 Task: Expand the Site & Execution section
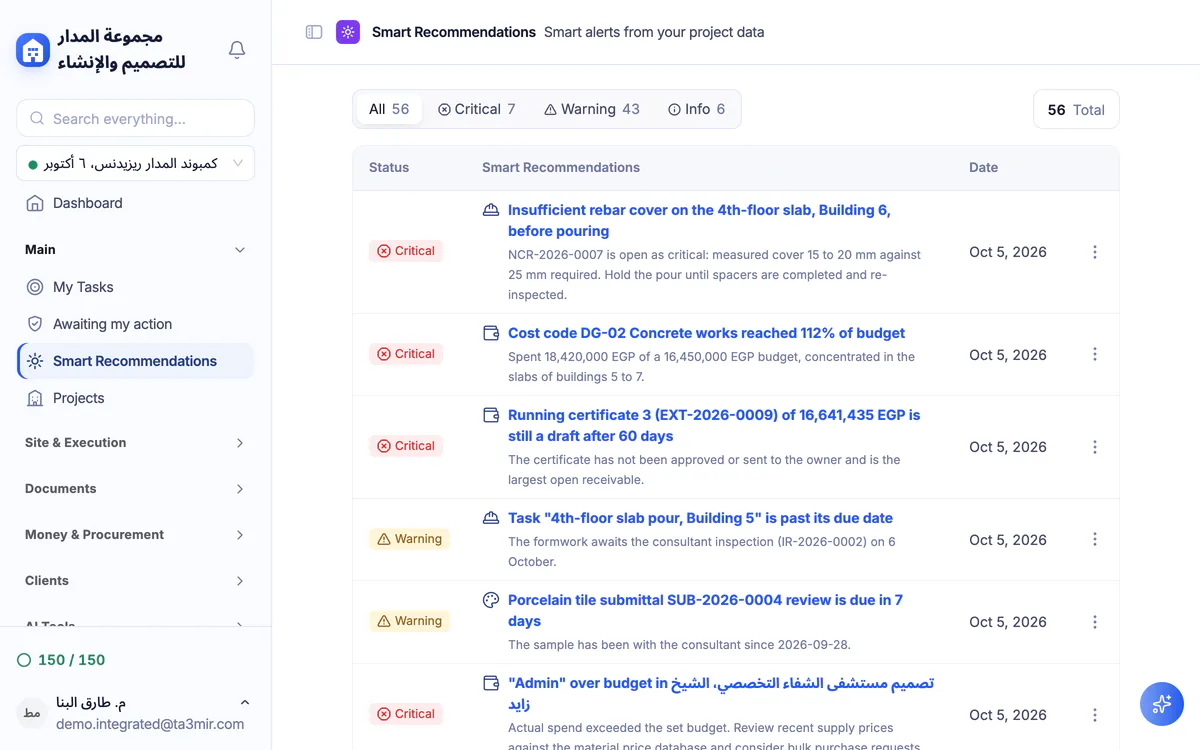(240, 443)
